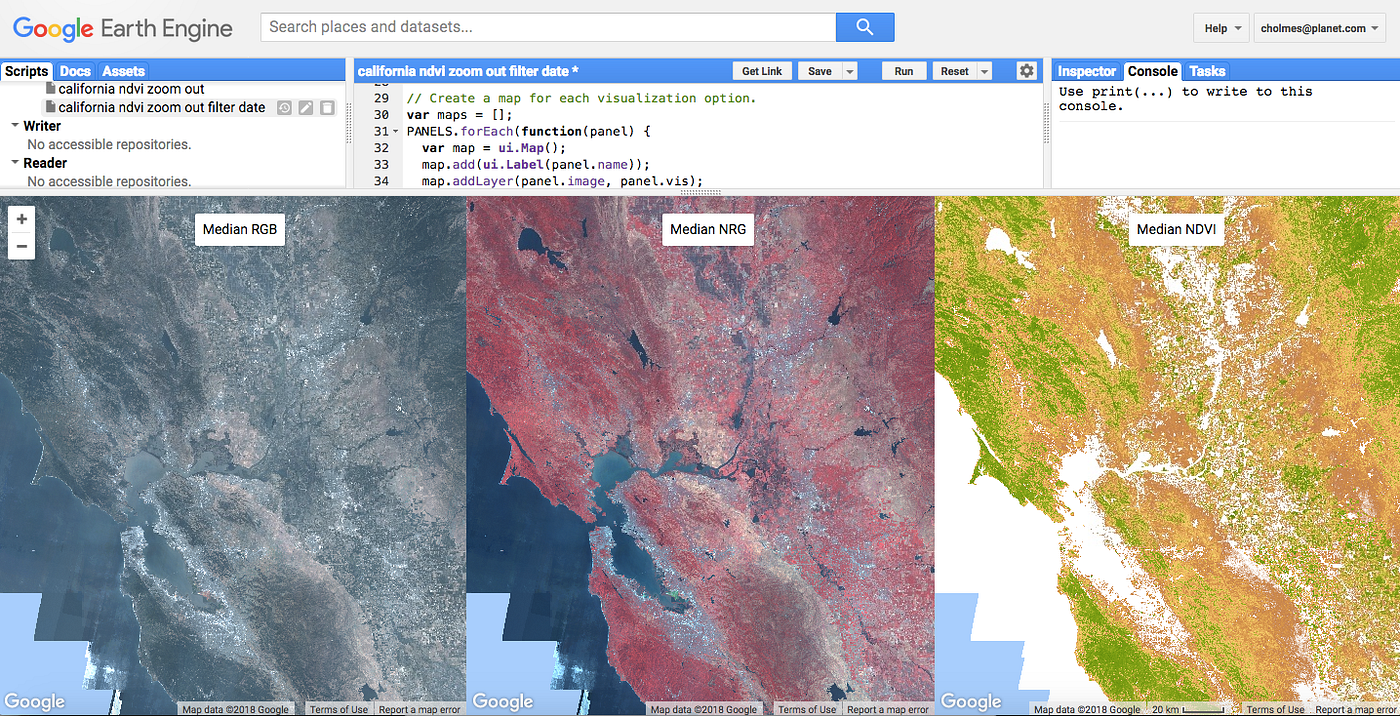The width and height of the screenshot is (1400, 716).
Task: Click the pencil rename icon on filter date script
Action: (306, 108)
